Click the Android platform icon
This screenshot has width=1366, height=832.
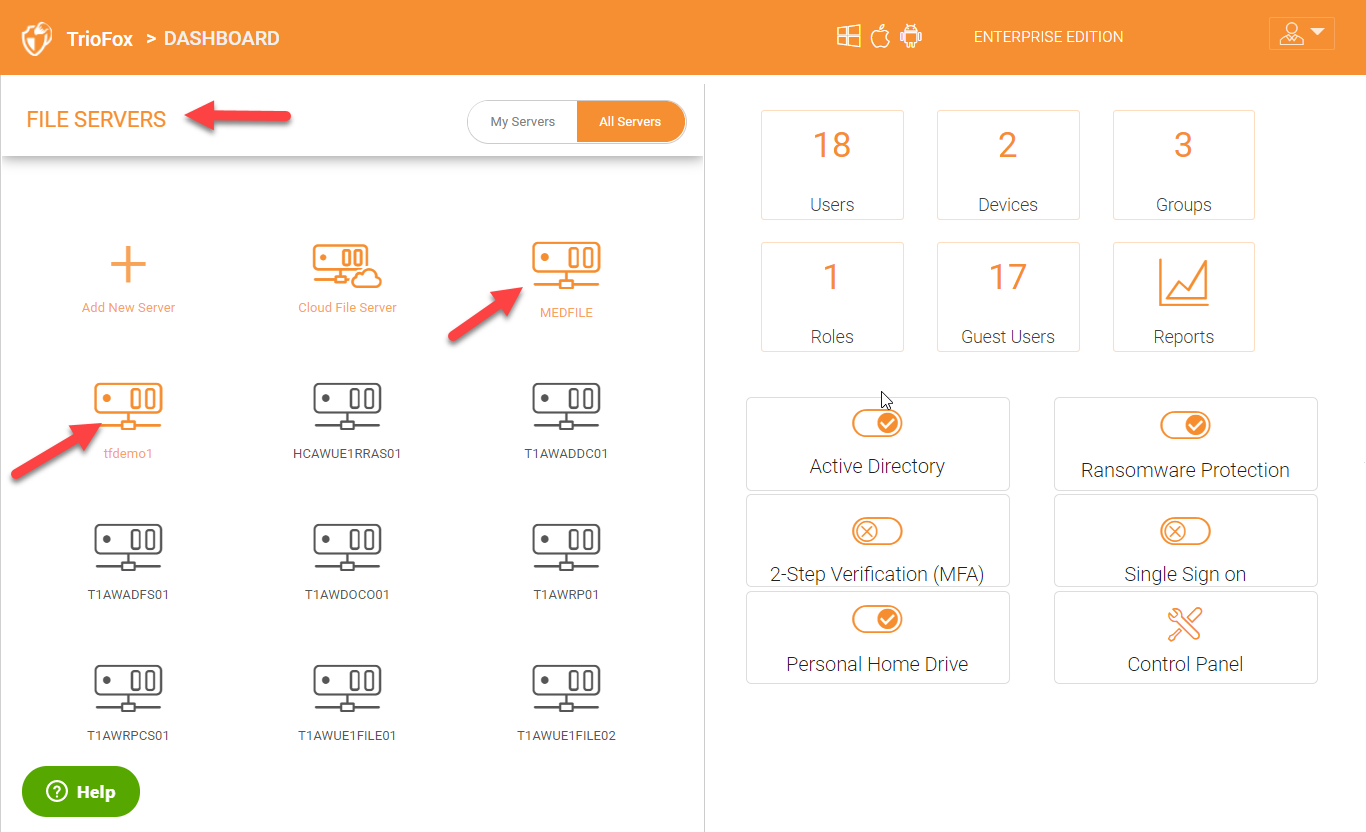click(x=910, y=37)
